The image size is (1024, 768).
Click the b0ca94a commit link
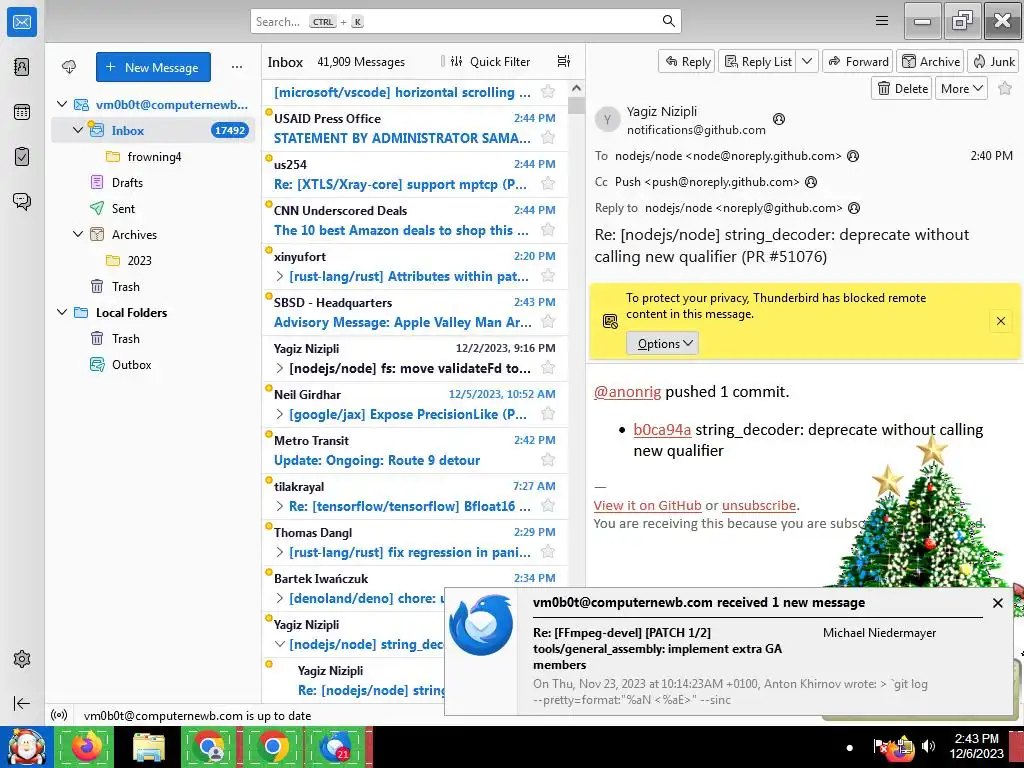pos(662,429)
